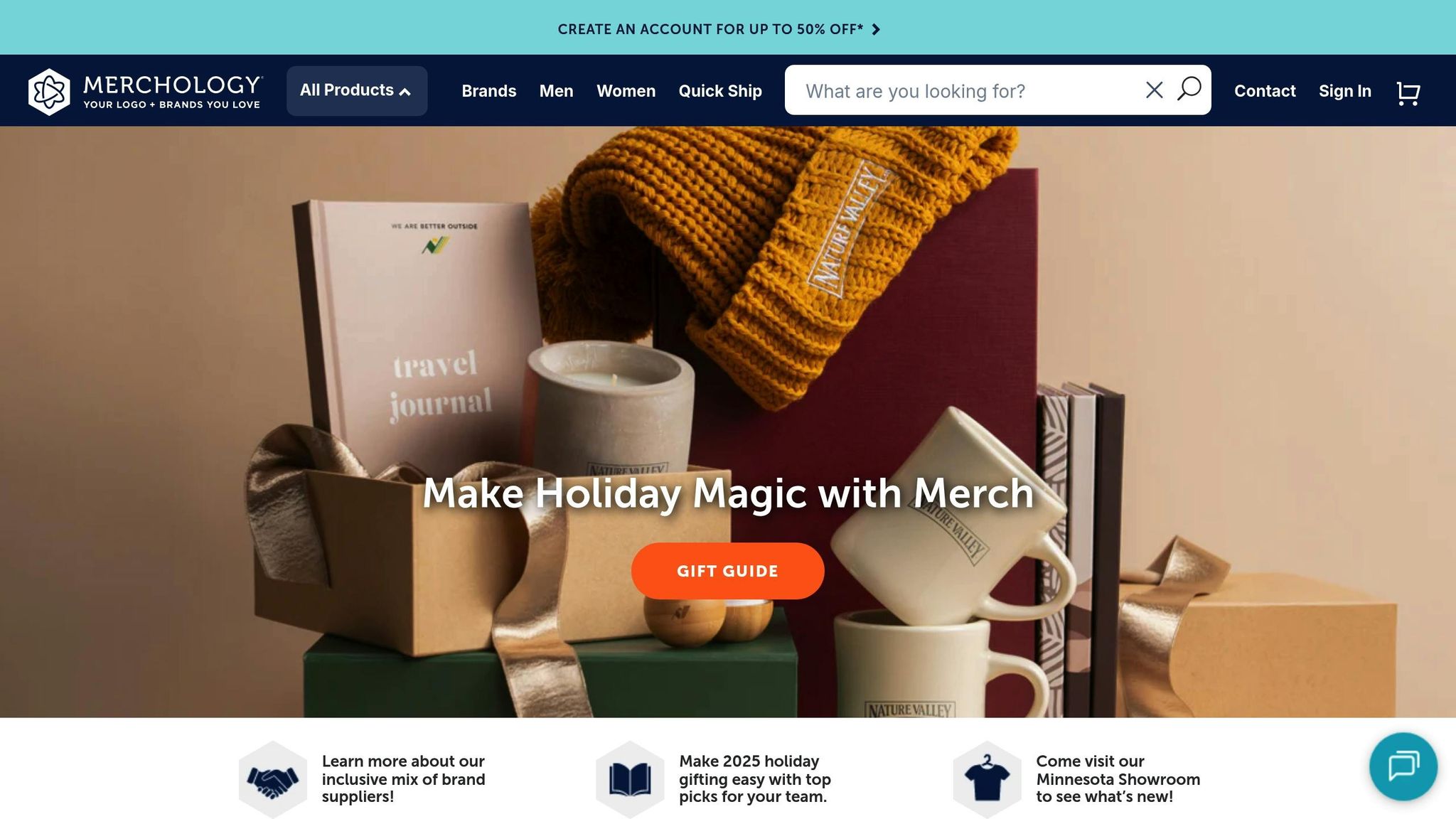Clear search with the X icon
The width and height of the screenshot is (1456, 819).
tap(1155, 90)
